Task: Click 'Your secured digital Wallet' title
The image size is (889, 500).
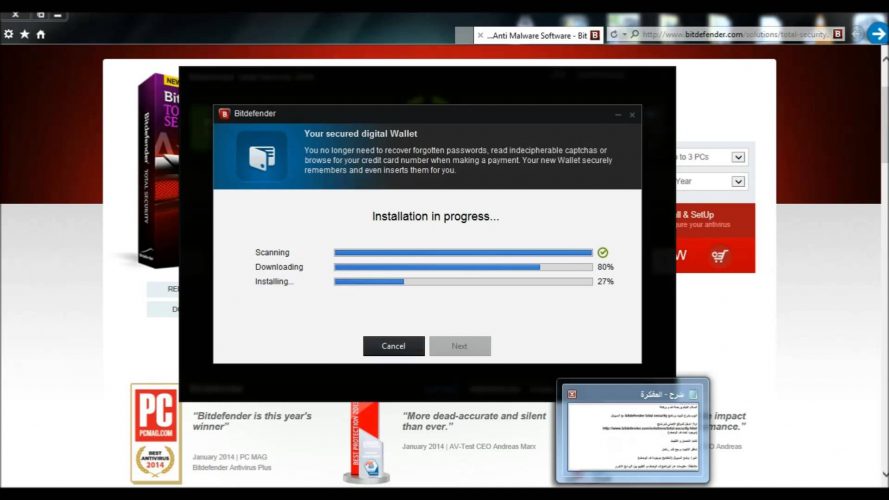Action: click(361, 134)
